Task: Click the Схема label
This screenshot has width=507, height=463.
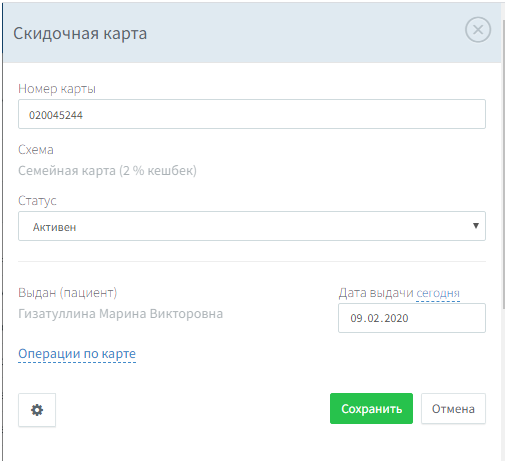Action: [x=36, y=150]
